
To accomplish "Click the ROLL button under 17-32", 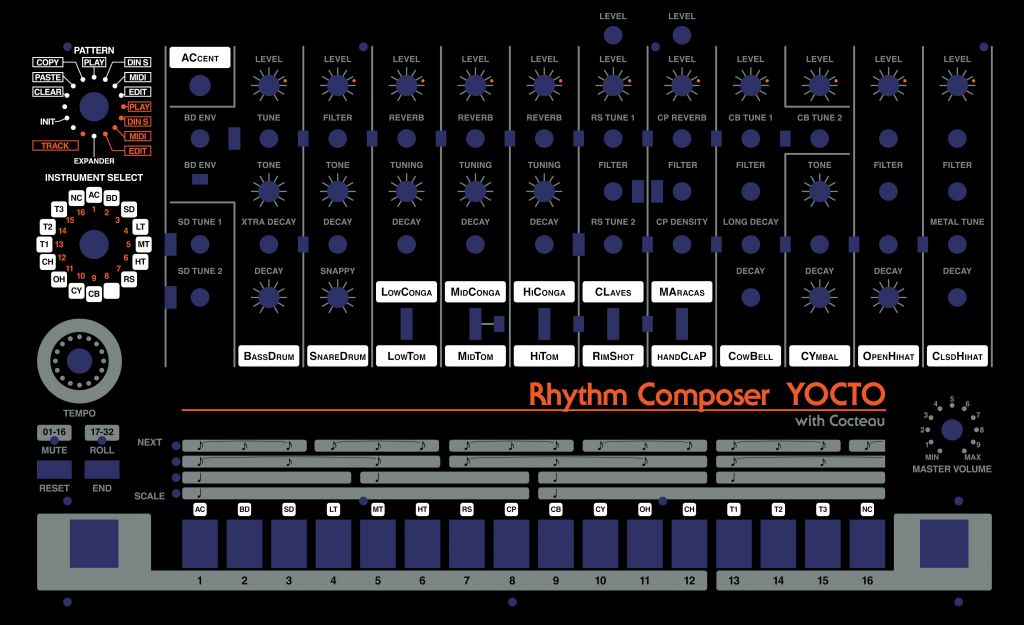I will [102, 470].
